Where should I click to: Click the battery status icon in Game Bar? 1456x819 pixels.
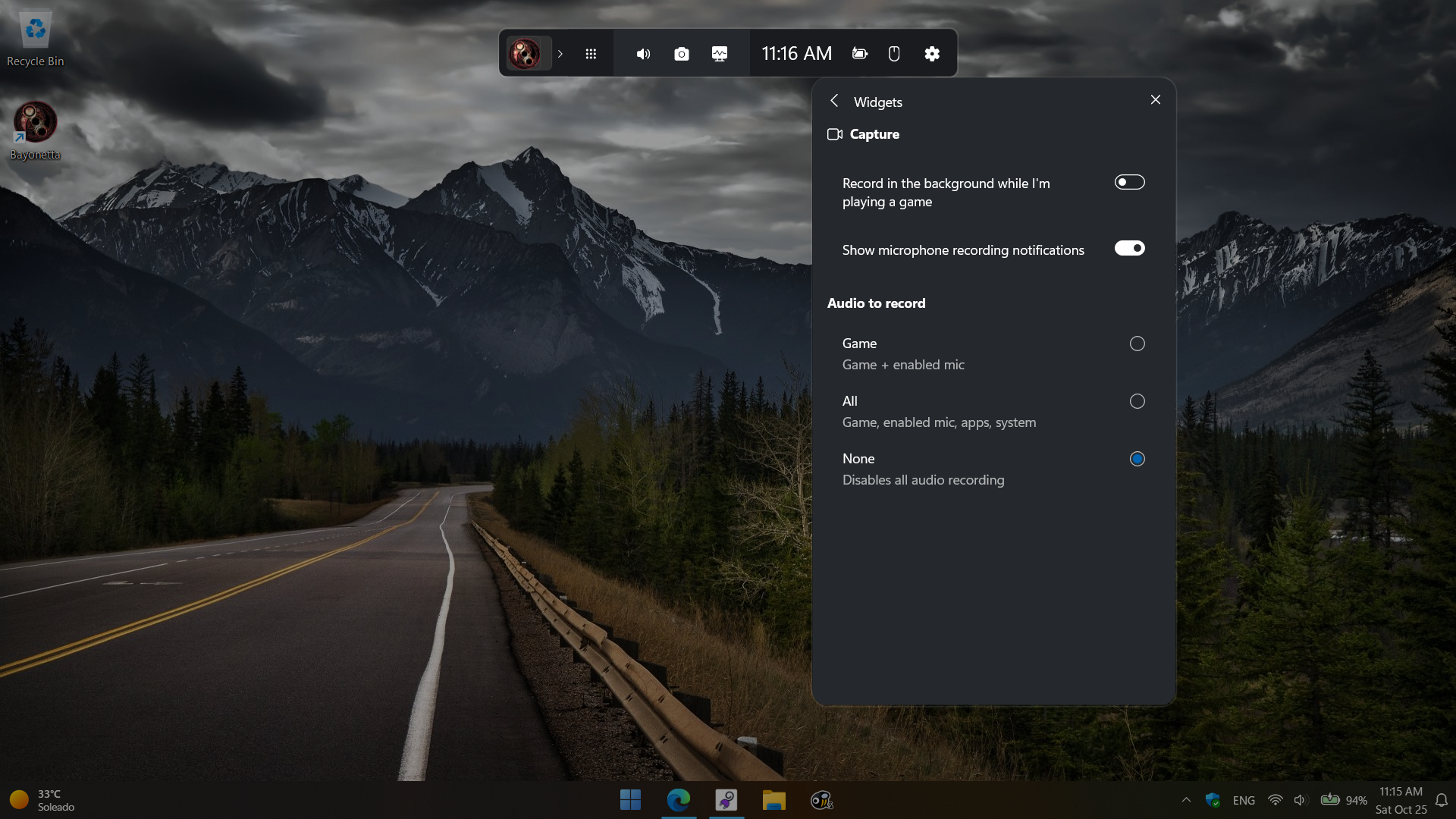[x=859, y=54]
